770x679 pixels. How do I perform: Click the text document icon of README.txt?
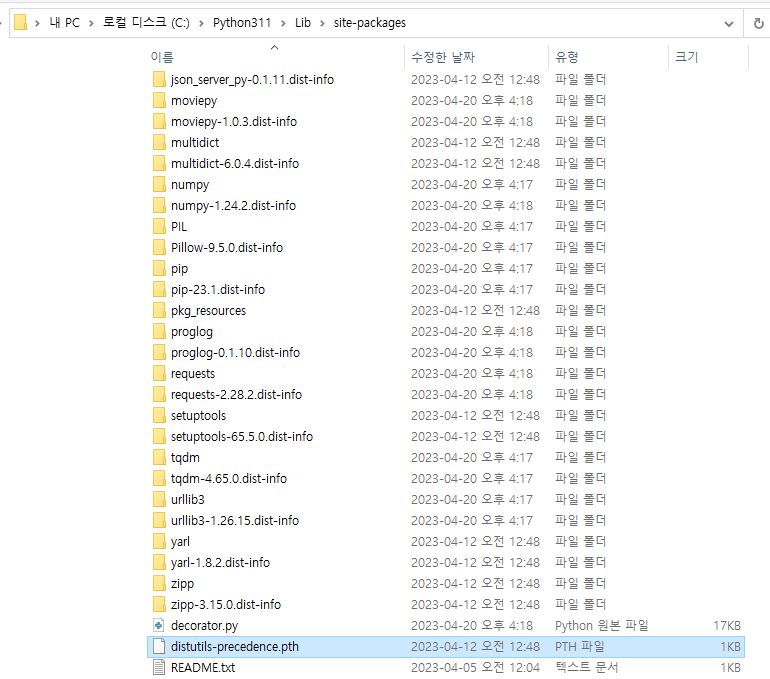coord(159,667)
